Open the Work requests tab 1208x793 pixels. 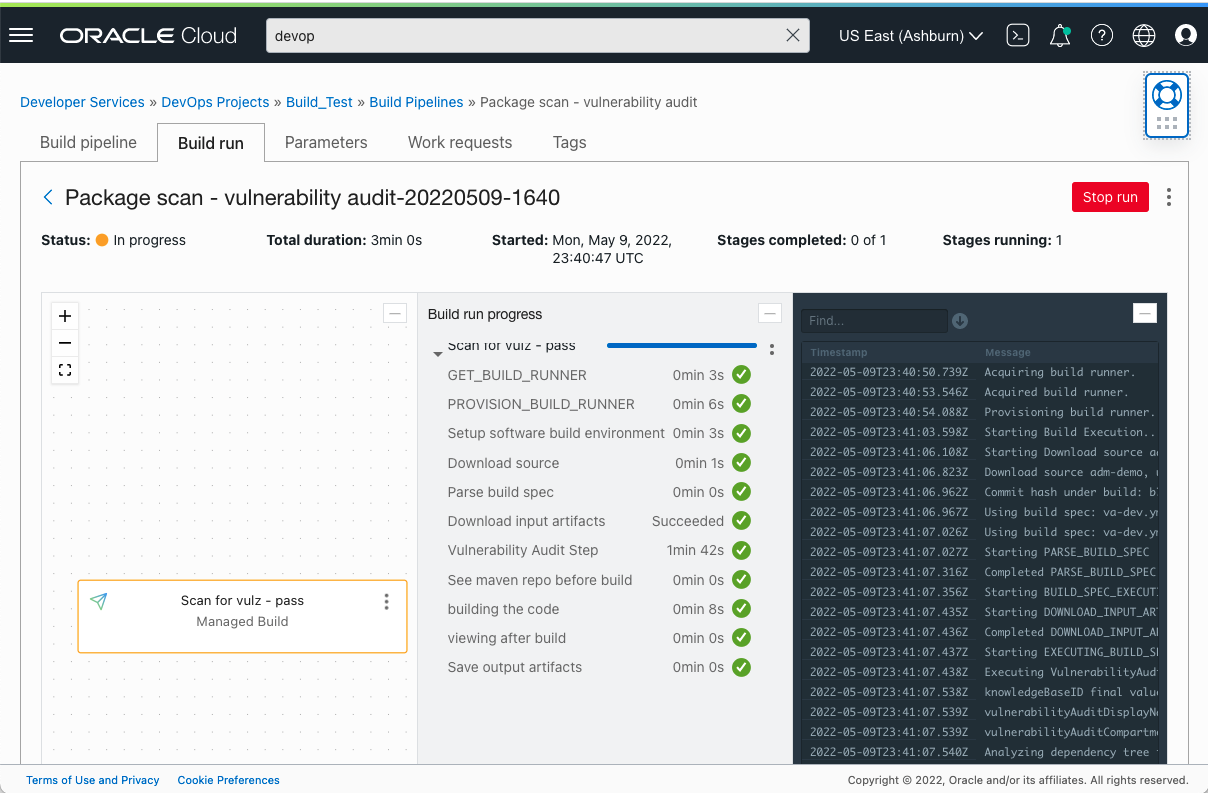(459, 142)
